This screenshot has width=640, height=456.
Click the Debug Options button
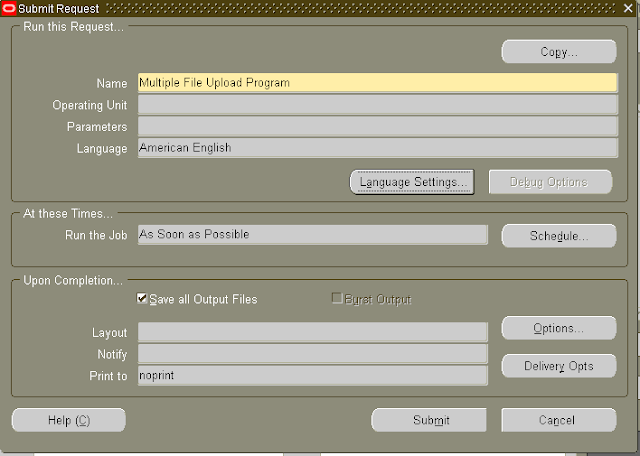(x=550, y=182)
